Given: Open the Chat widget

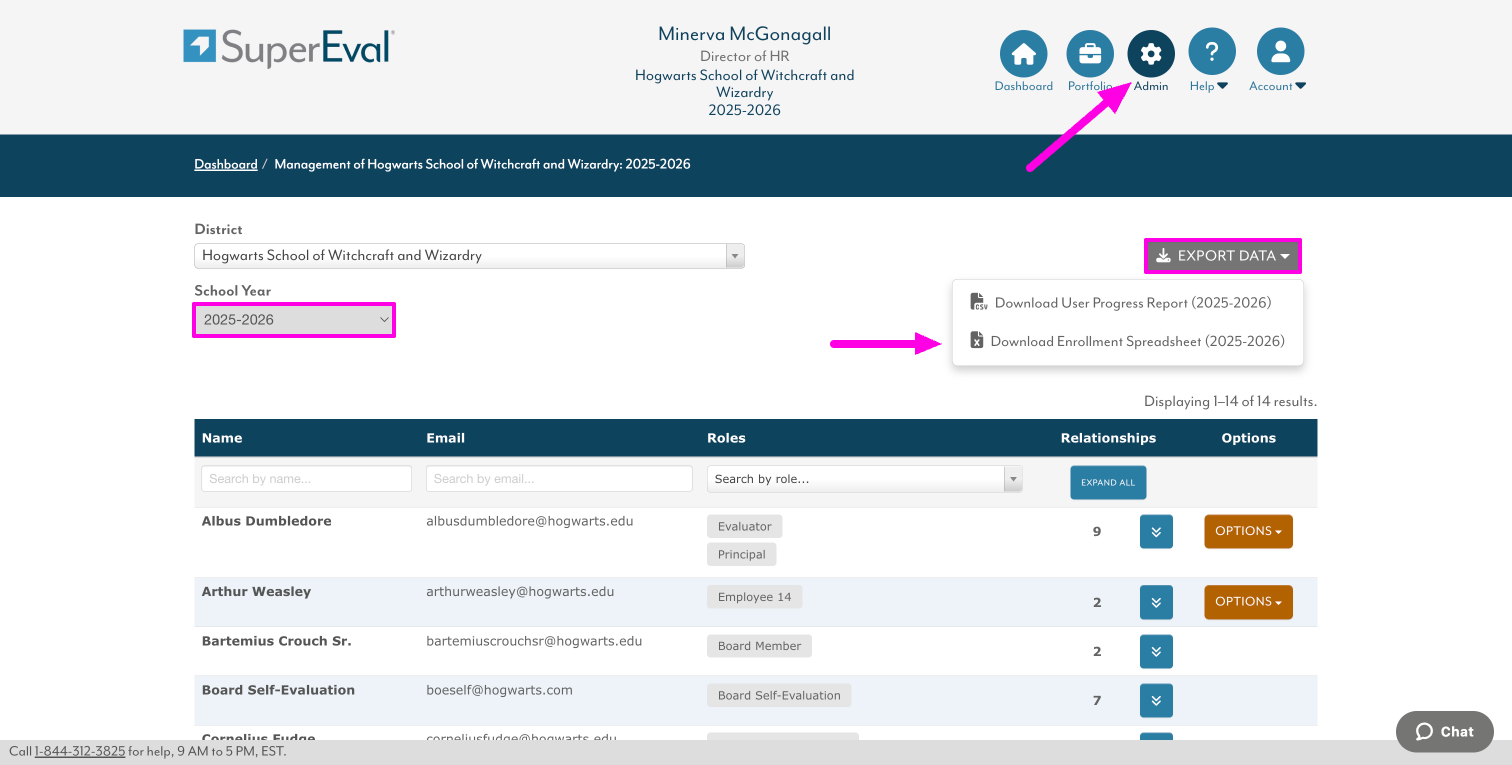Looking at the screenshot, I should tap(1445, 731).
